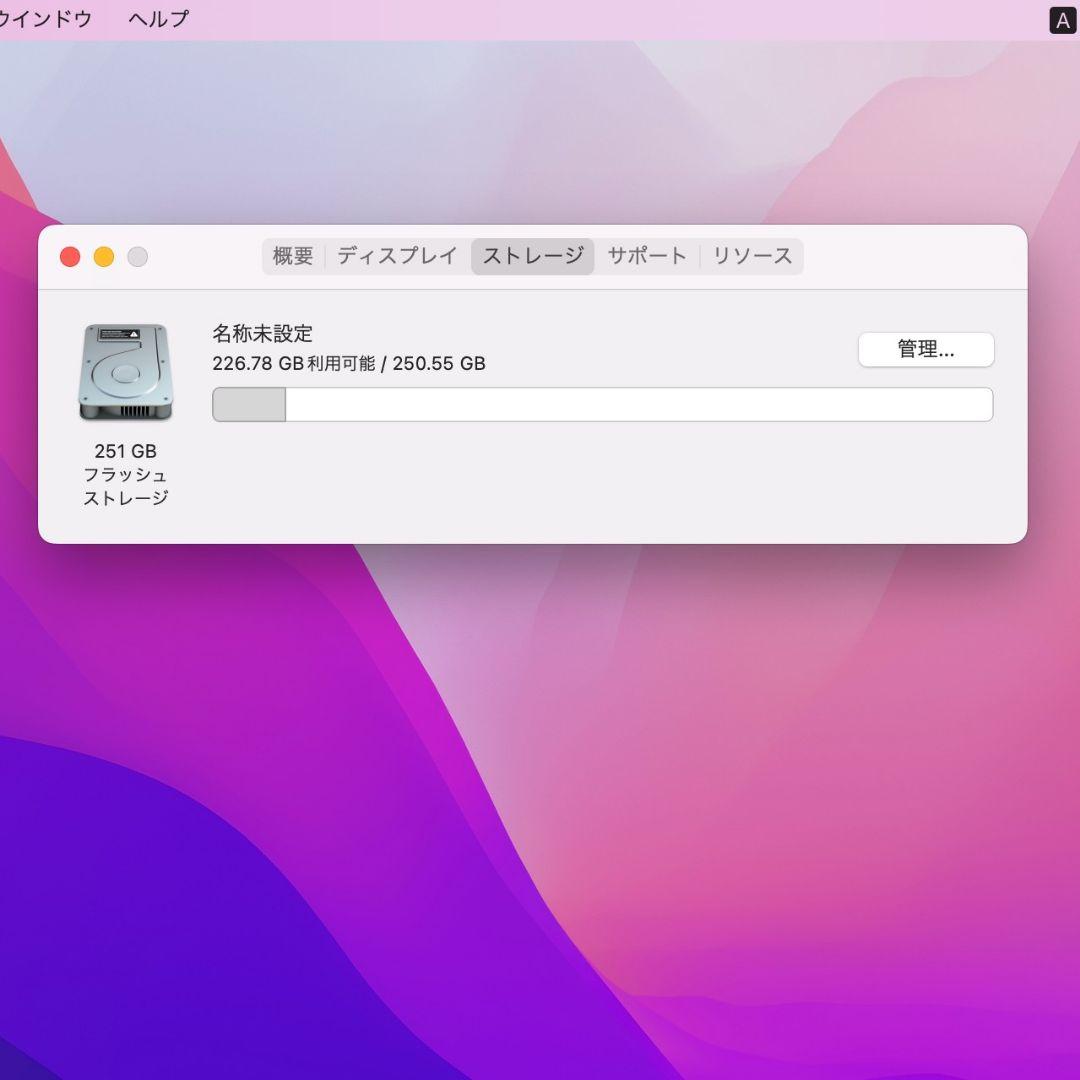Click the 管理... (Manage) button

click(x=926, y=349)
